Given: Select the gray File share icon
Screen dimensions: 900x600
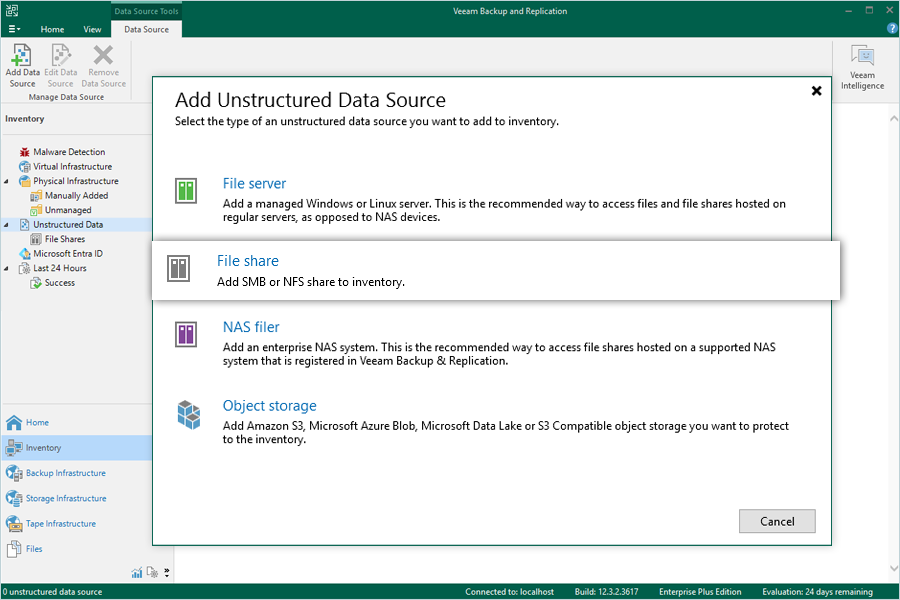Looking at the screenshot, I should 179,268.
